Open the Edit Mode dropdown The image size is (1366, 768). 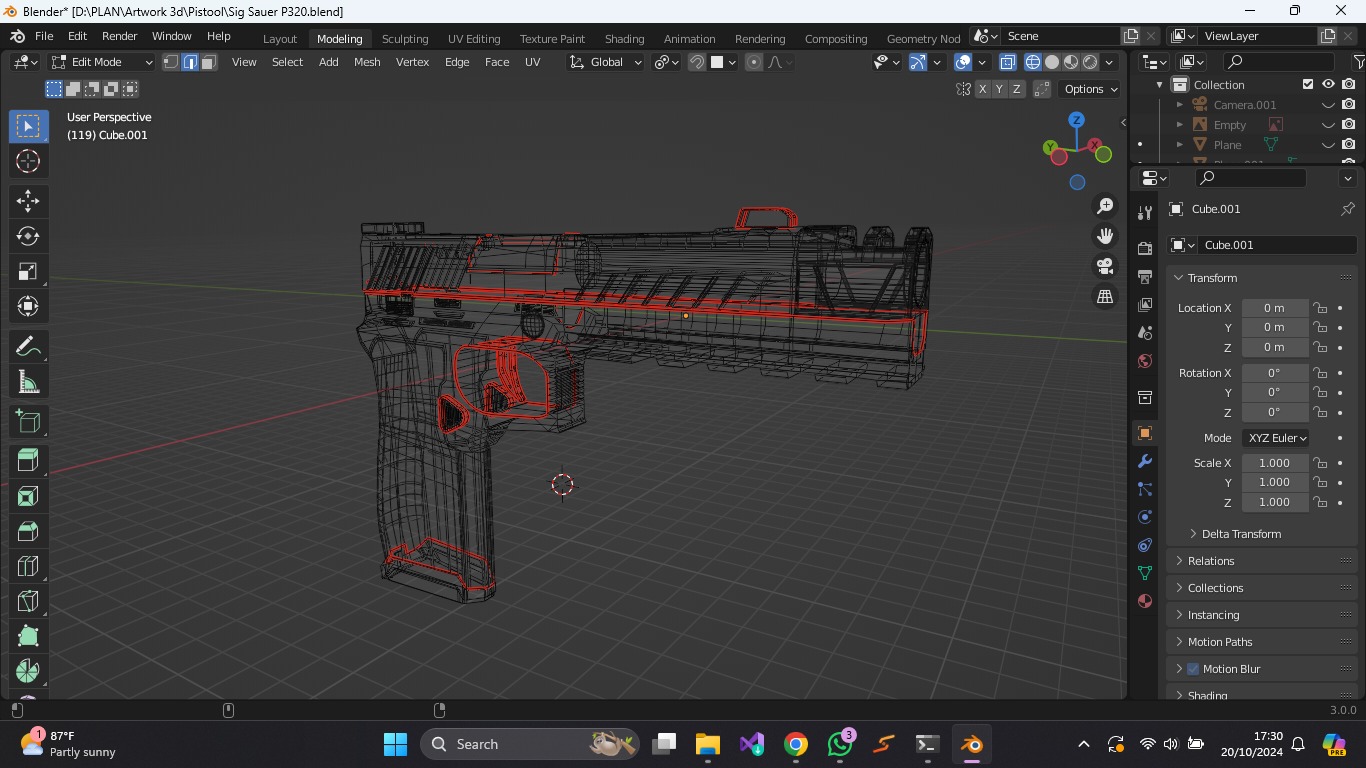pyautogui.click(x=102, y=62)
